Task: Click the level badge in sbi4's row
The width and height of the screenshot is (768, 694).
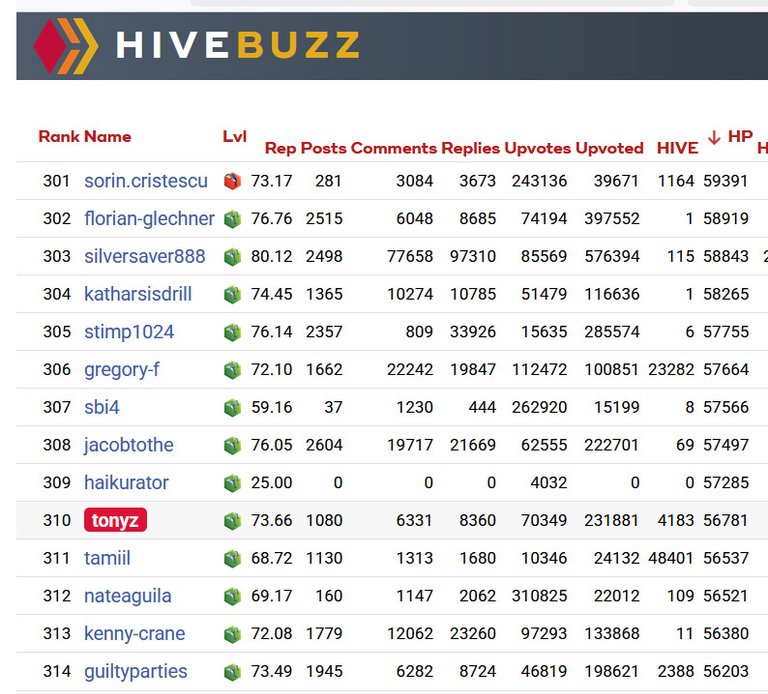Action: [x=232, y=407]
